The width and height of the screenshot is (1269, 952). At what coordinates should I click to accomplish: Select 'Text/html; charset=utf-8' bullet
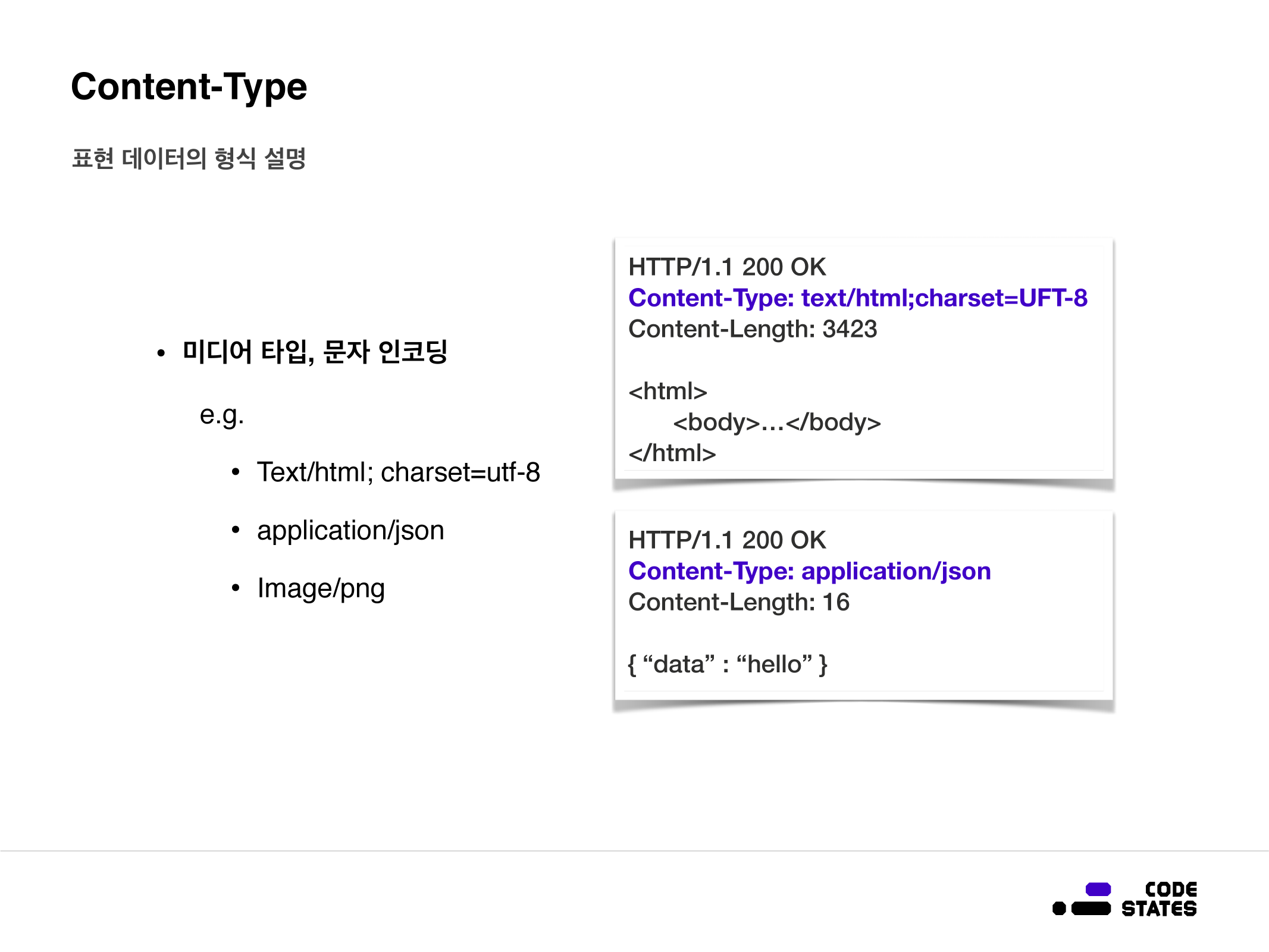point(398,472)
